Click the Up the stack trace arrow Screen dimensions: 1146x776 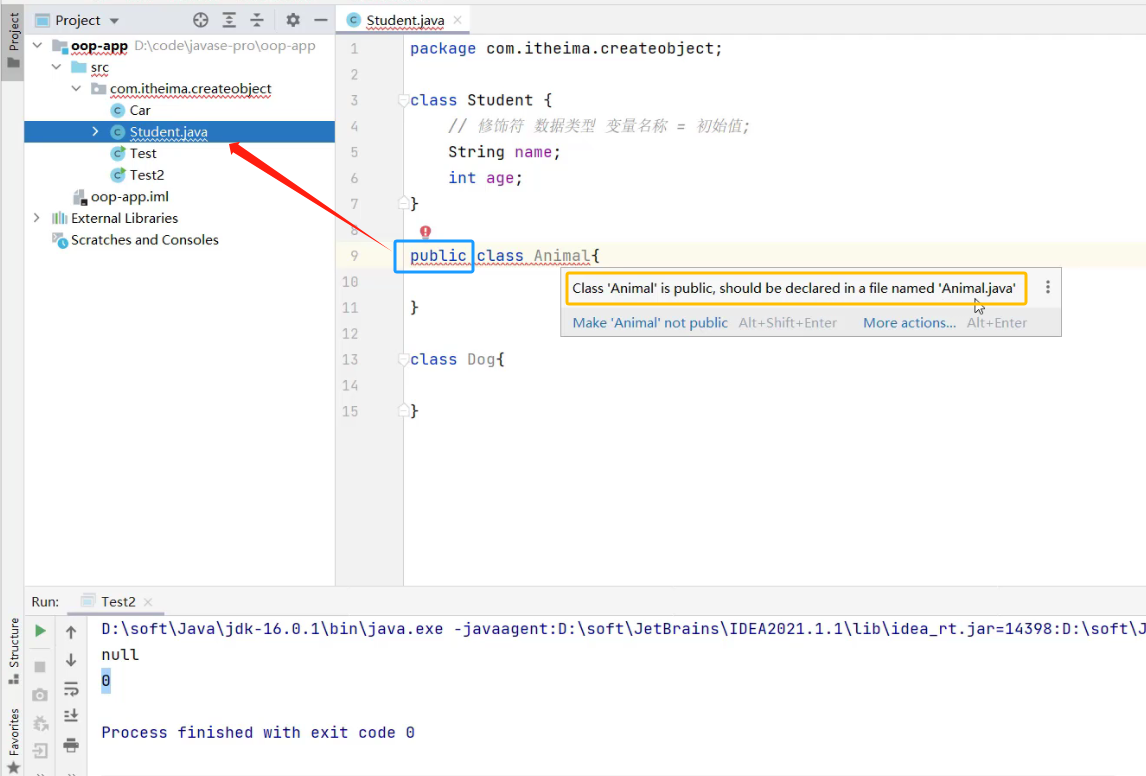pyautogui.click(x=71, y=632)
